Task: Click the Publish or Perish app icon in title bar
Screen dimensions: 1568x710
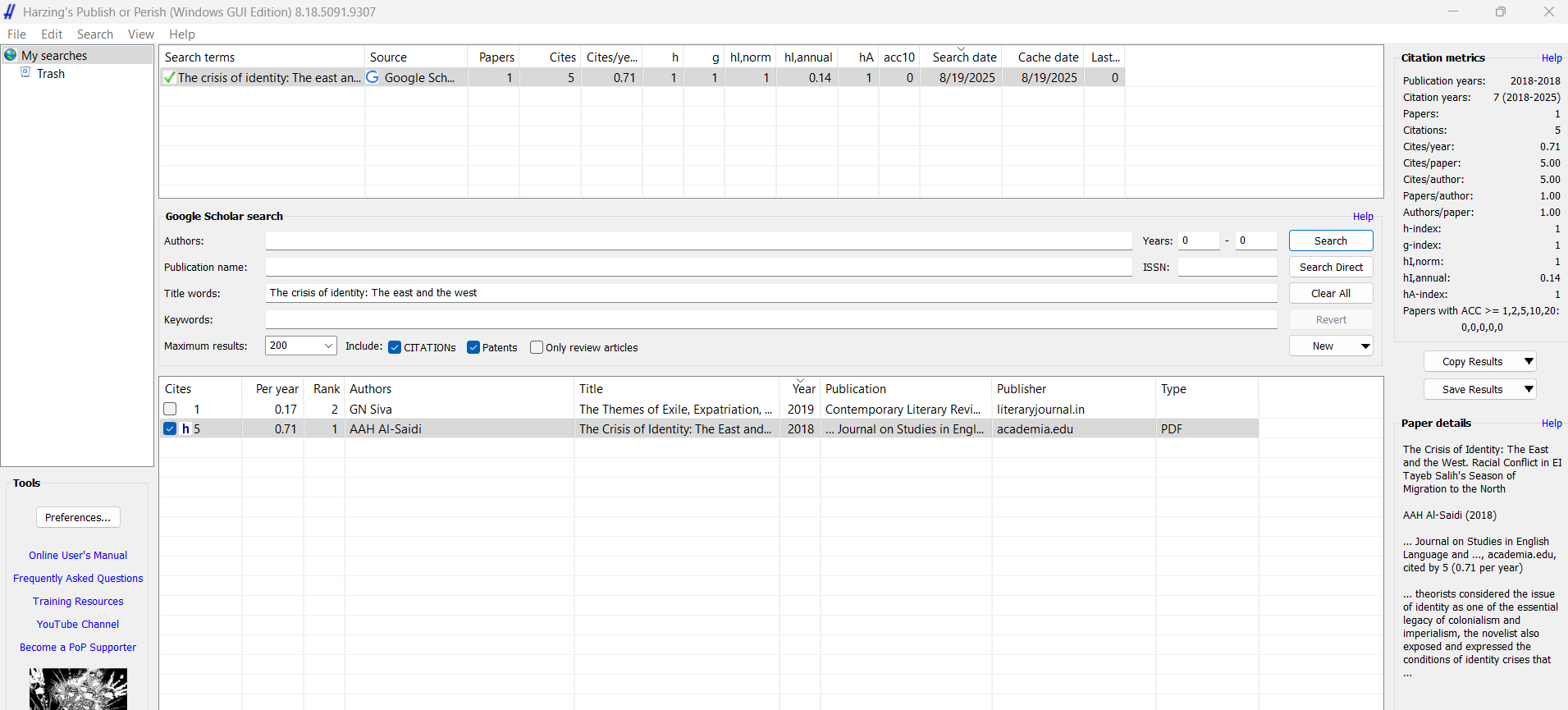Action: 10,11
